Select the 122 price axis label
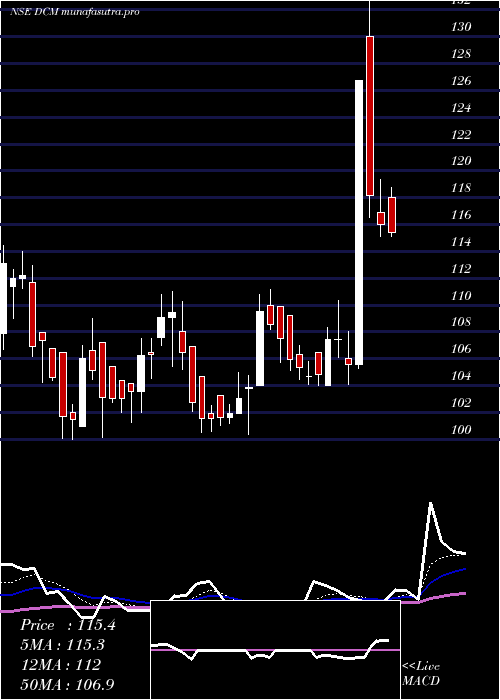This screenshot has height=700, width=500. pos(460,134)
